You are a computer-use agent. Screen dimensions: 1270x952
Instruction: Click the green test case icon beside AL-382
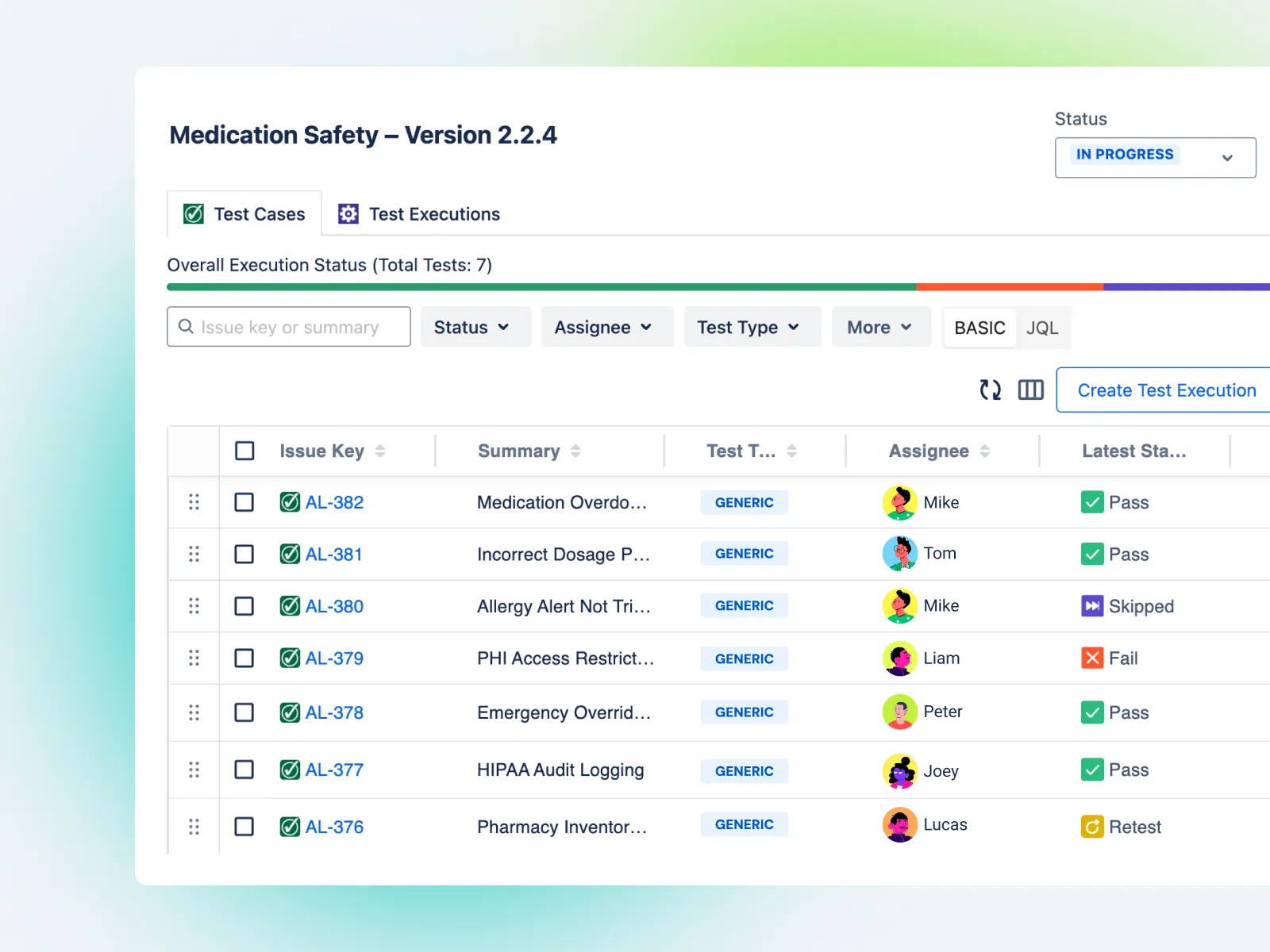289,502
